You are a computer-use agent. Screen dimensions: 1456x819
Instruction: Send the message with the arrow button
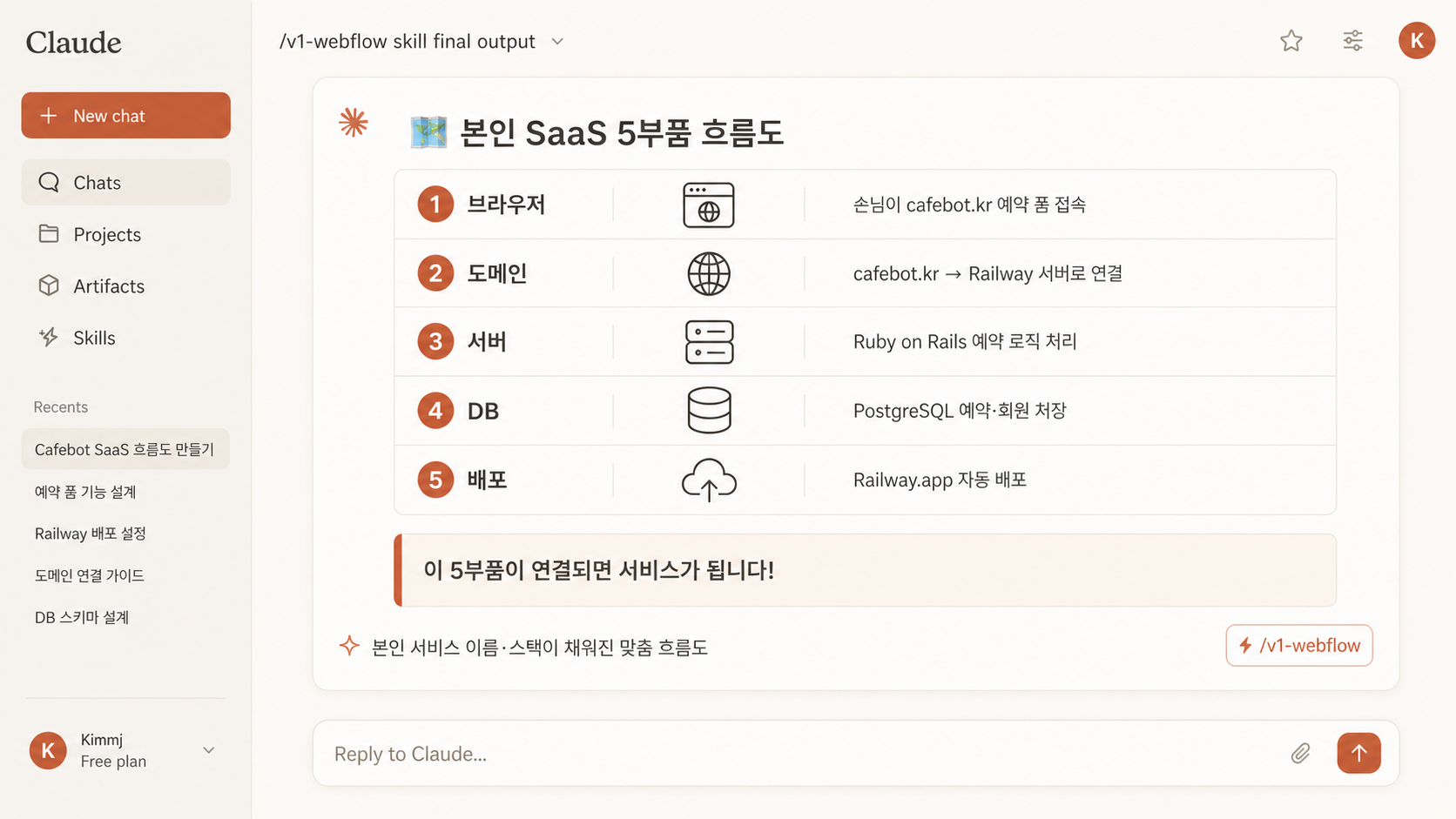click(1358, 753)
